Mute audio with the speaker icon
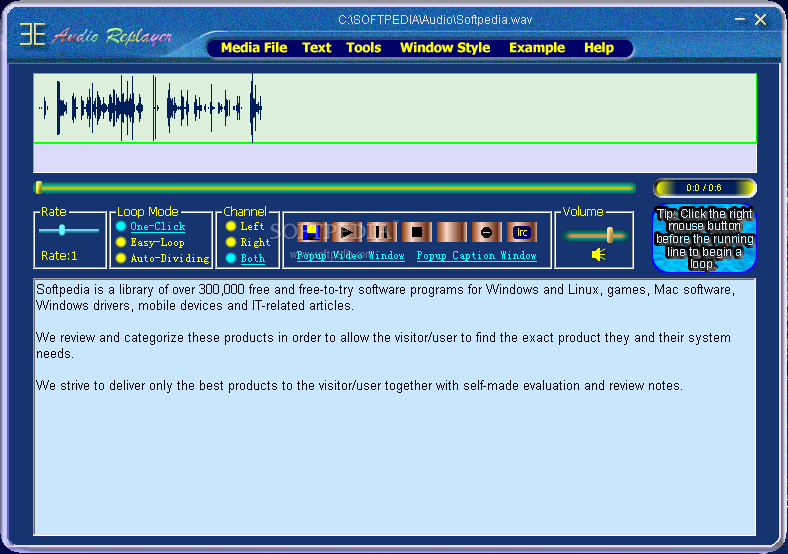 [x=598, y=254]
